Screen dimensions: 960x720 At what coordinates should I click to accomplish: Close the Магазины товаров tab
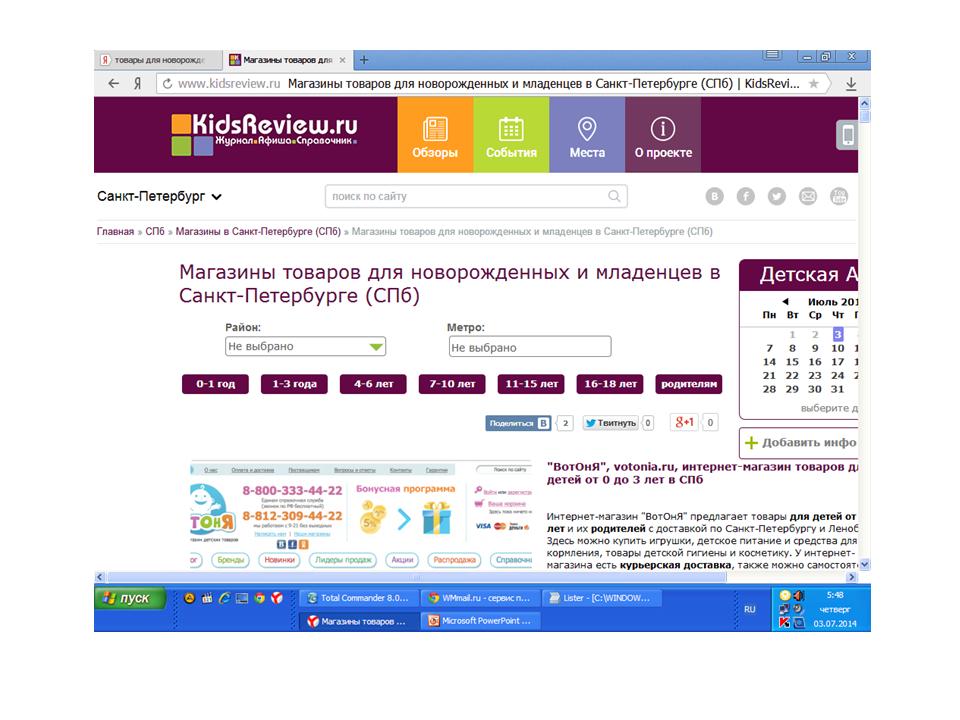click(342, 60)
